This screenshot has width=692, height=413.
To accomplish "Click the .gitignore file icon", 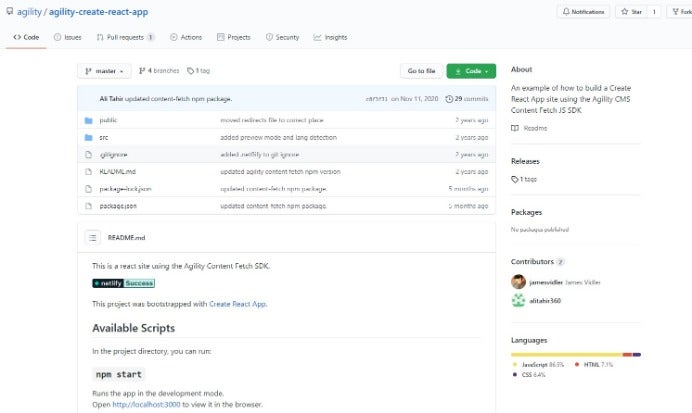I will click(88, 155).
